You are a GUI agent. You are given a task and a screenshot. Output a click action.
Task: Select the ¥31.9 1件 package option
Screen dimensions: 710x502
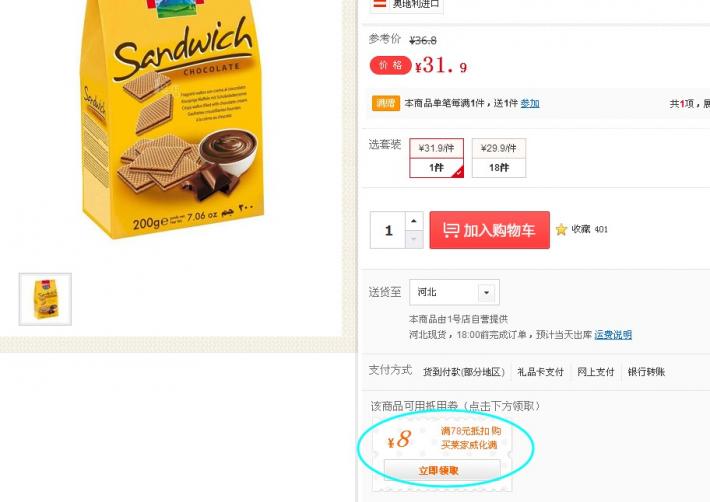point(437,158)
